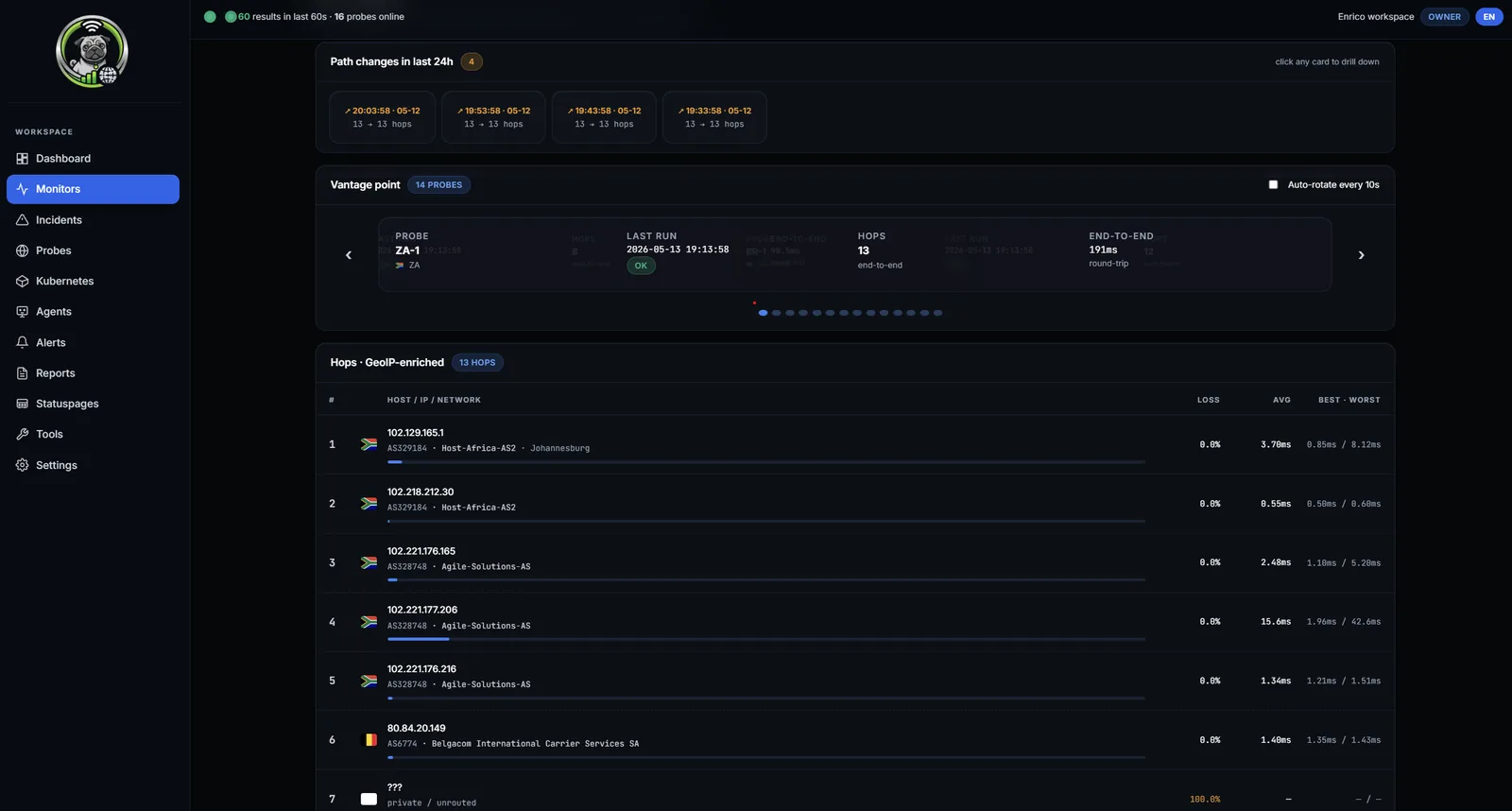Click the Settings gear icon
This screenshot has width=1512, height=811.
22,465
